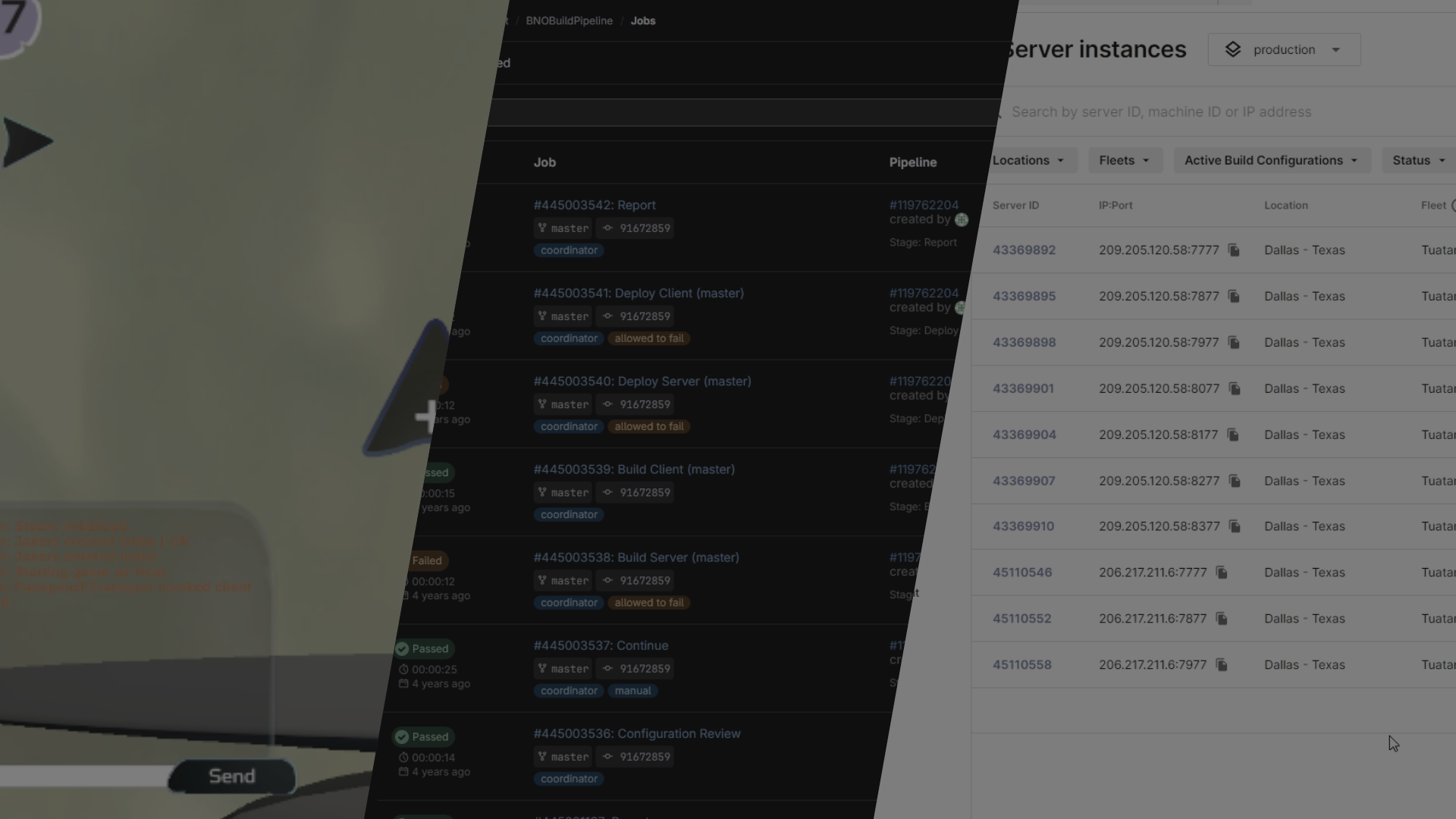
Task: Copy IP address 209.205.120.58:7777
Action: [x=1234, y=250]
